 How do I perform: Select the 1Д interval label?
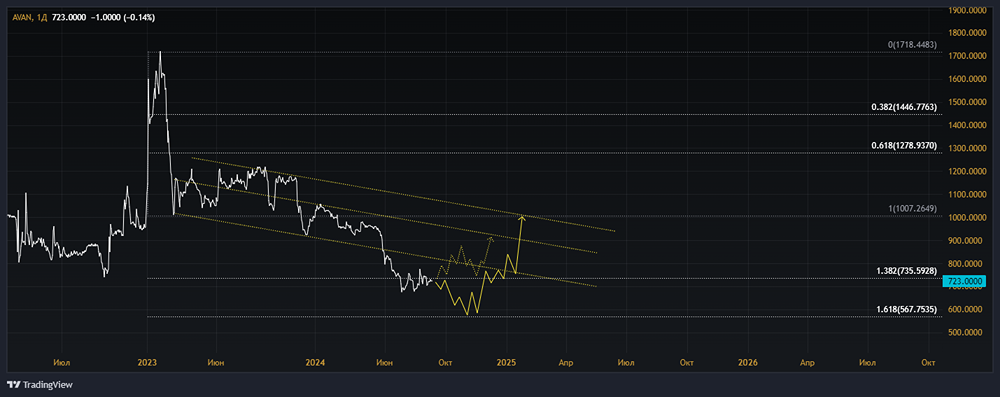[41, 17]
